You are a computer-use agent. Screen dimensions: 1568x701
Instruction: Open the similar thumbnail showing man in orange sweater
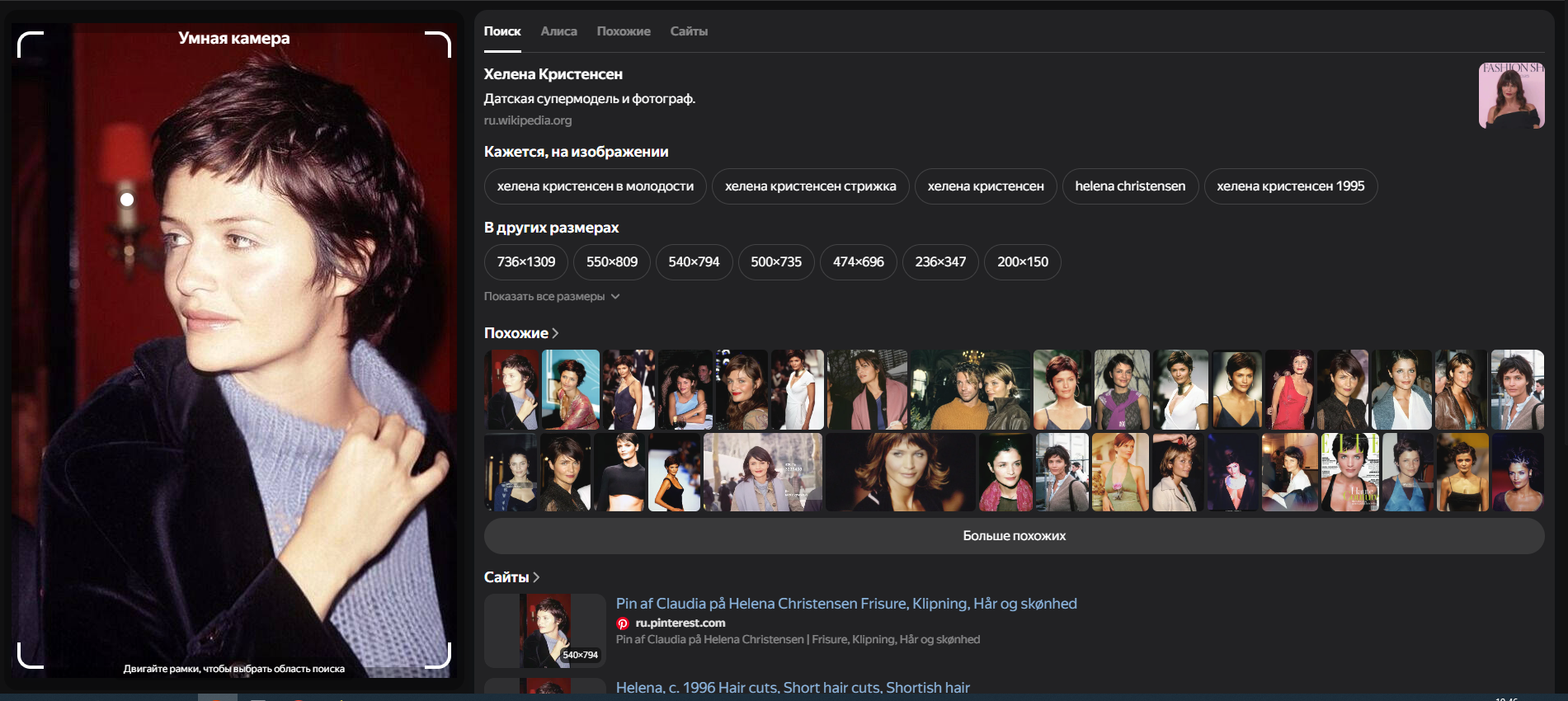(x=971, y=389)
